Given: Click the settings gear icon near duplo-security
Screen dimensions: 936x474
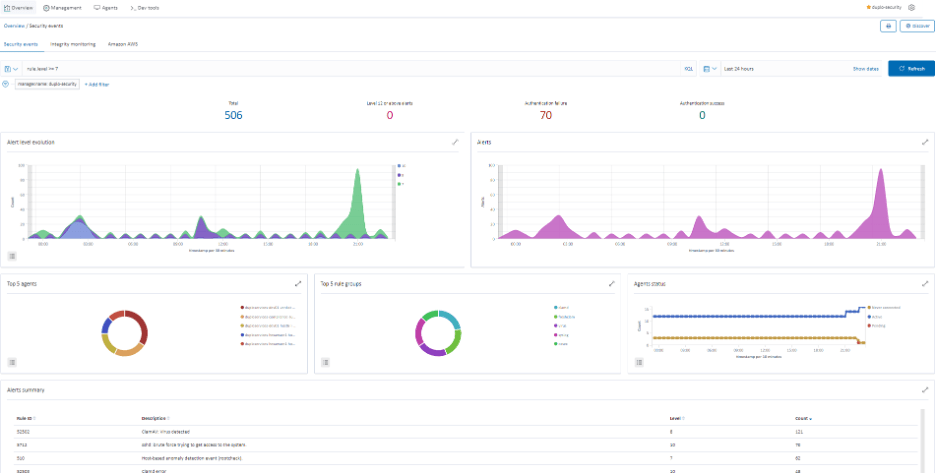Looking at the screenshot, I should coord(911,7).
